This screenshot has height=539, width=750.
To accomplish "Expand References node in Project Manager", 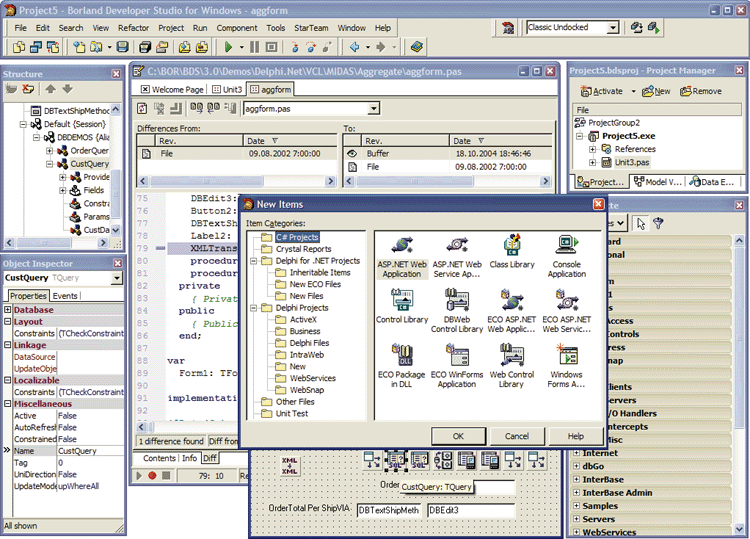I will [592, 149].
